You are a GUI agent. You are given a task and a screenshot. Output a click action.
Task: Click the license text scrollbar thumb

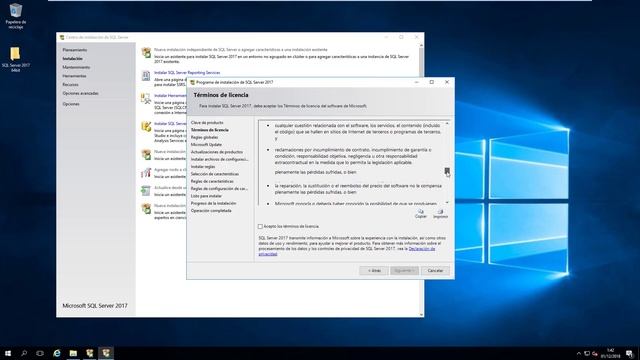click(x=447, y=171)
